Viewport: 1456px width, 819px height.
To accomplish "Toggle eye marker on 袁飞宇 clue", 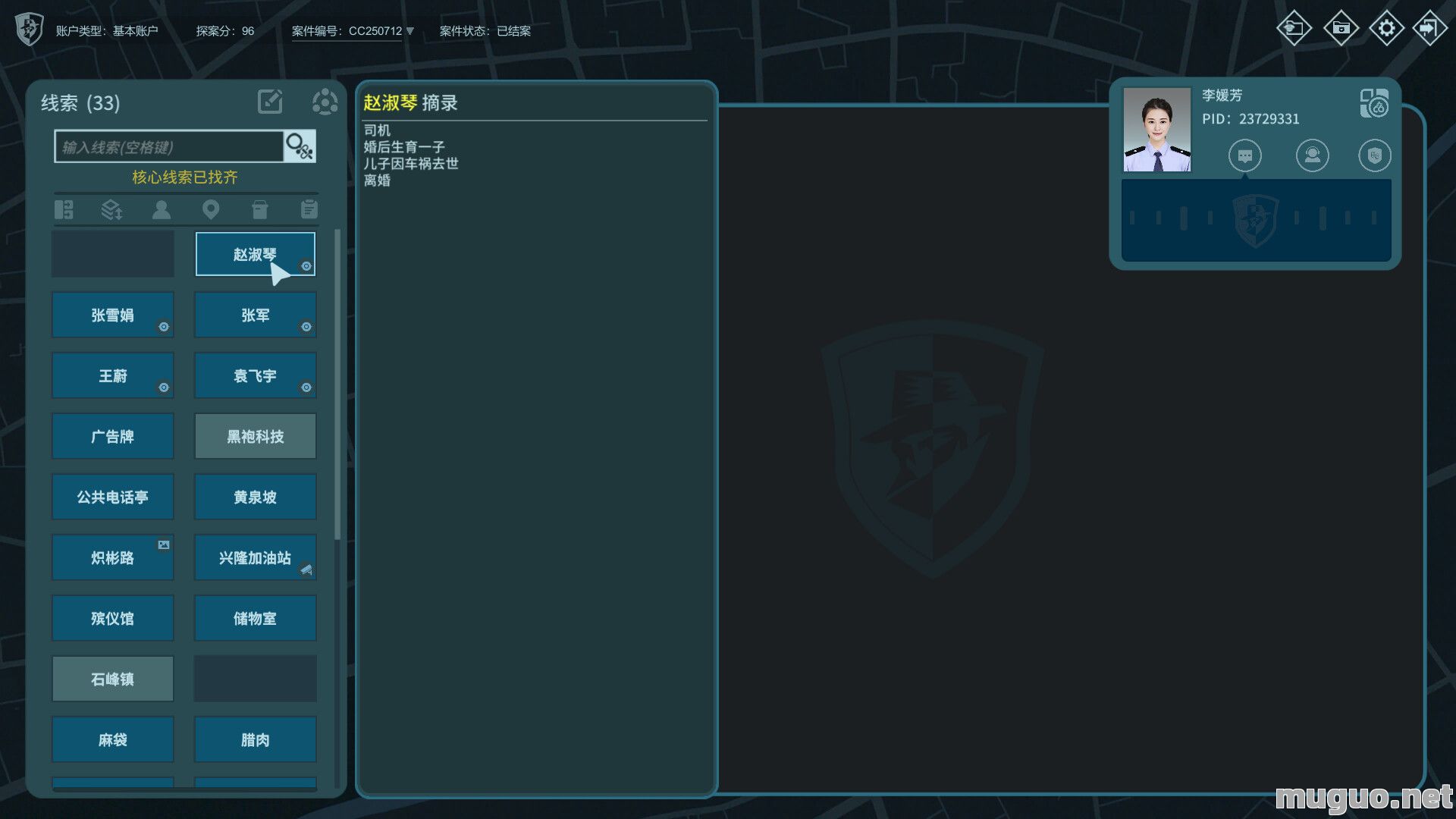I will click(x=306, y=388).
